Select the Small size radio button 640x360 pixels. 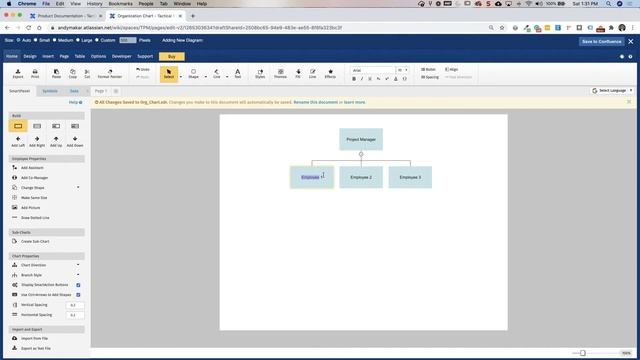[36, 40]
